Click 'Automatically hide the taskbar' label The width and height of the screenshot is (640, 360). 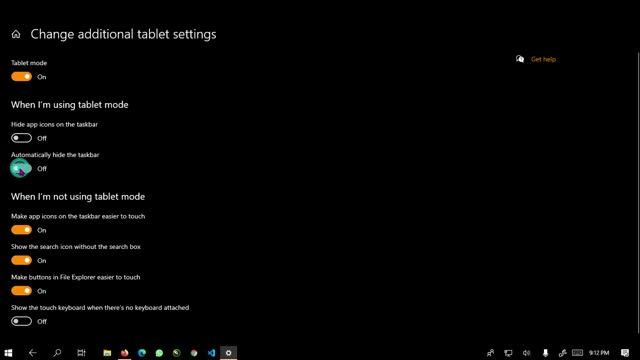[x=55, y=155]
